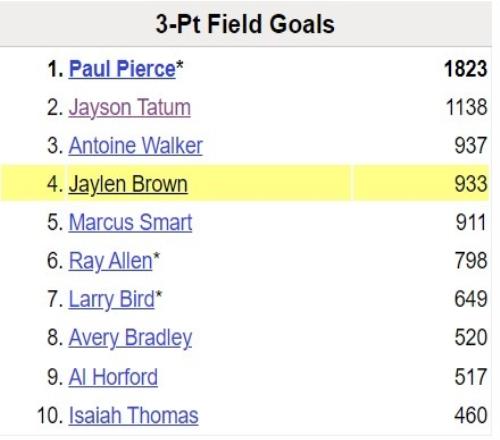Click Jayson Tatum's 1138 total
The width and height of the screenshot is (500, 440).
(466, 107)
